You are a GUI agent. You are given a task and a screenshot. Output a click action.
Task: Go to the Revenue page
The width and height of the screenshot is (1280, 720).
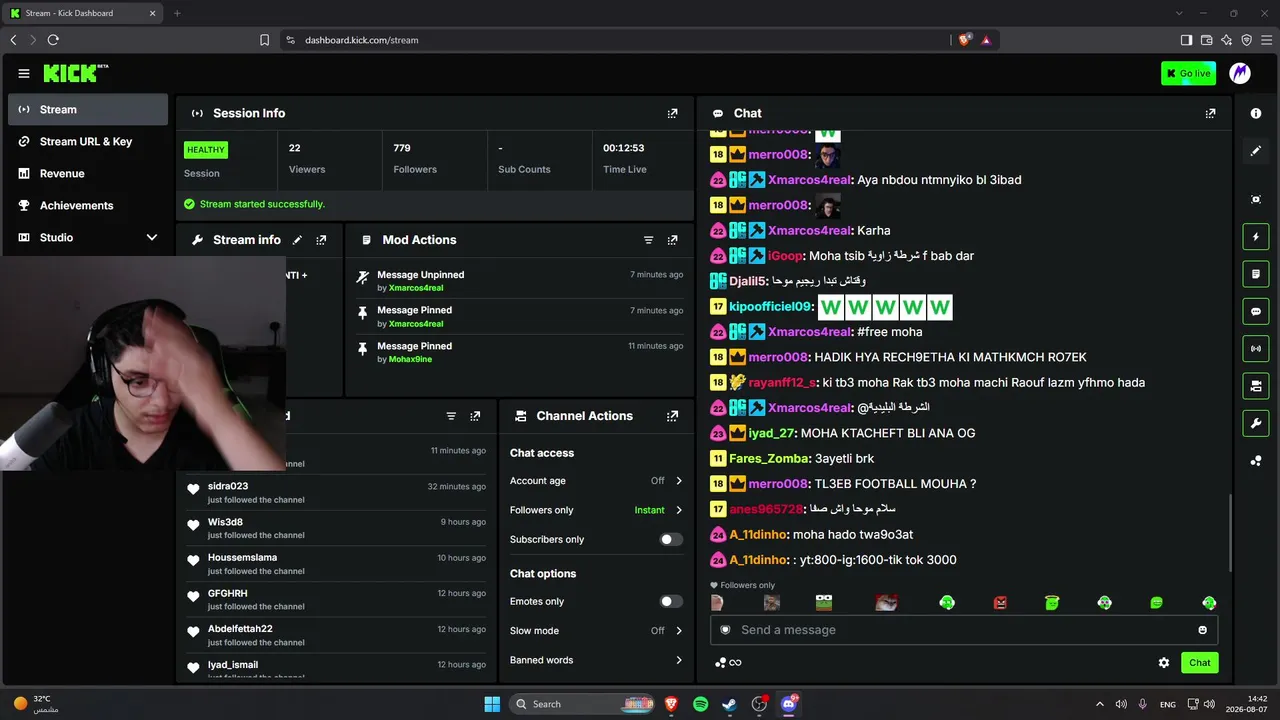(88, 174)
